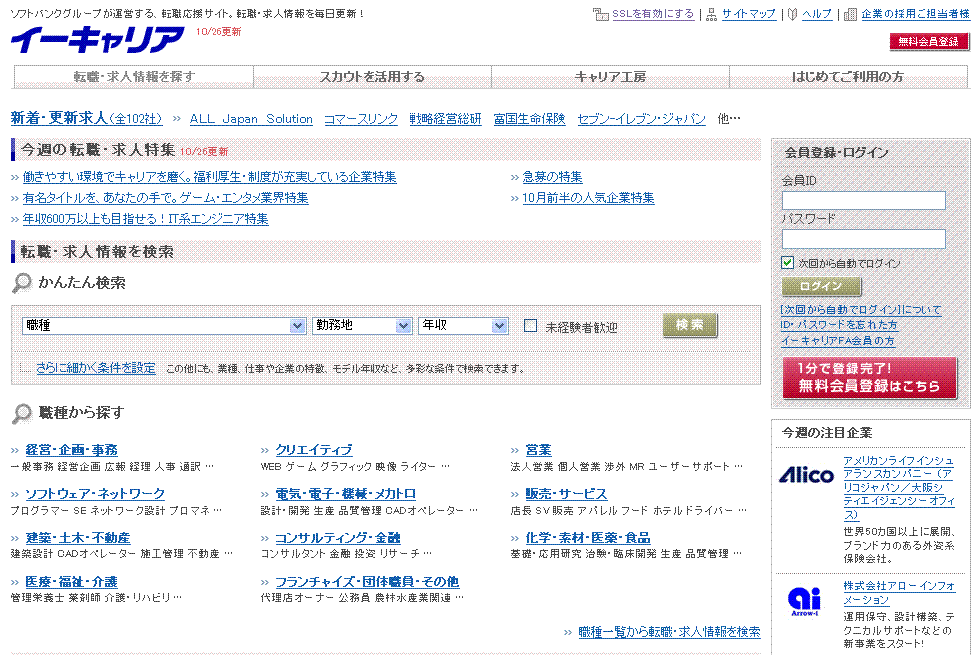Click the sitemap icon in header

[712, 14]
